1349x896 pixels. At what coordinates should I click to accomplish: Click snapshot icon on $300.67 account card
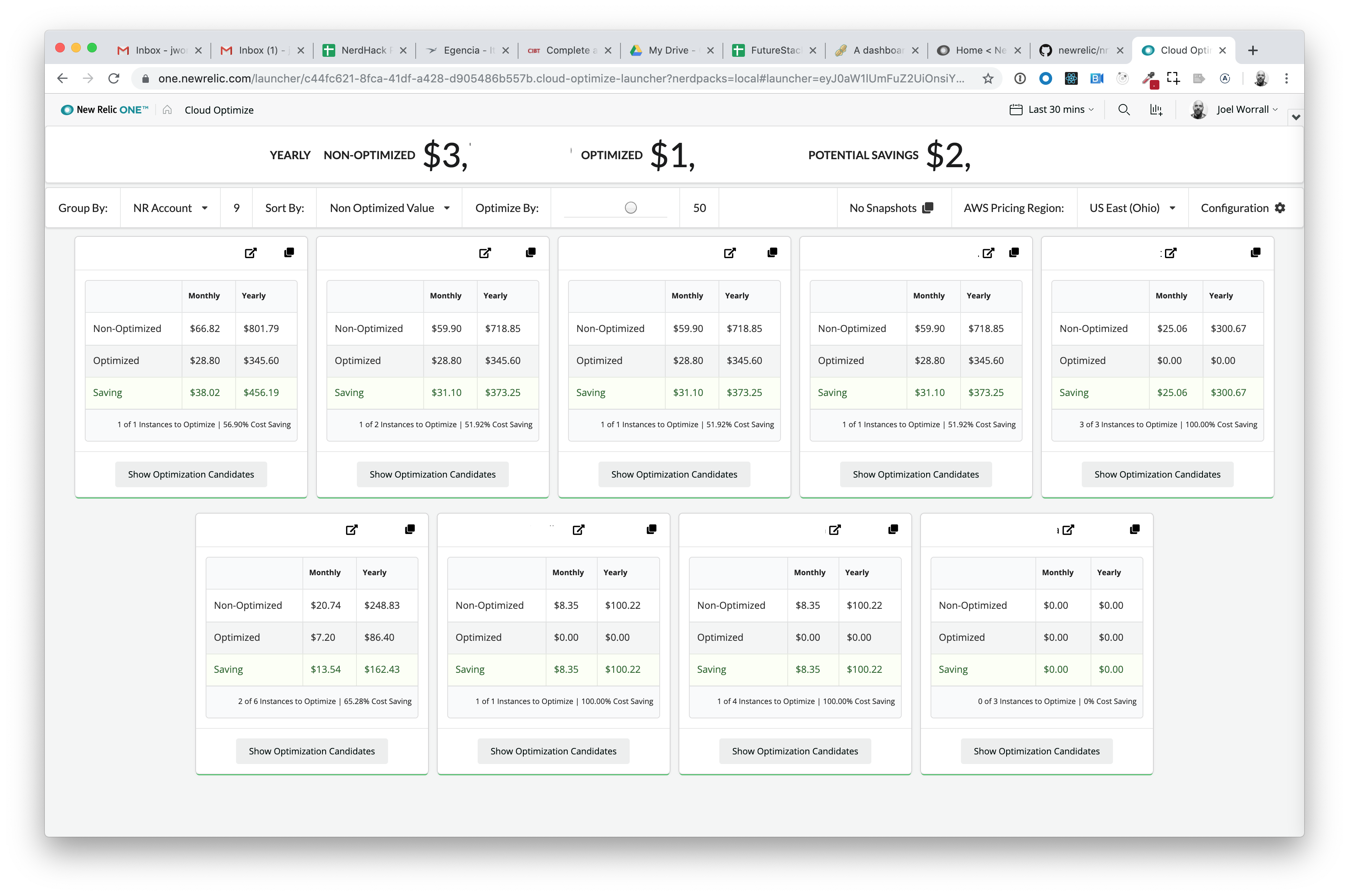1255,252
